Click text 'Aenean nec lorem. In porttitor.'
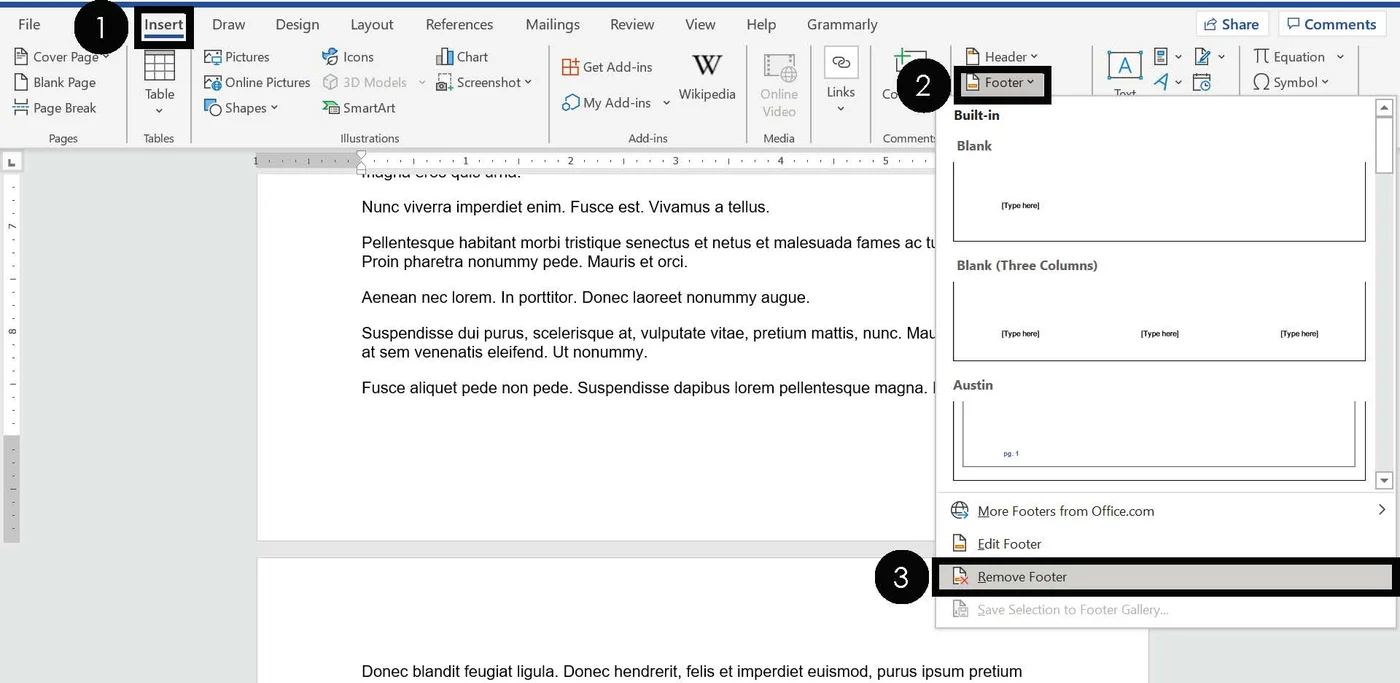 (469, 297)
